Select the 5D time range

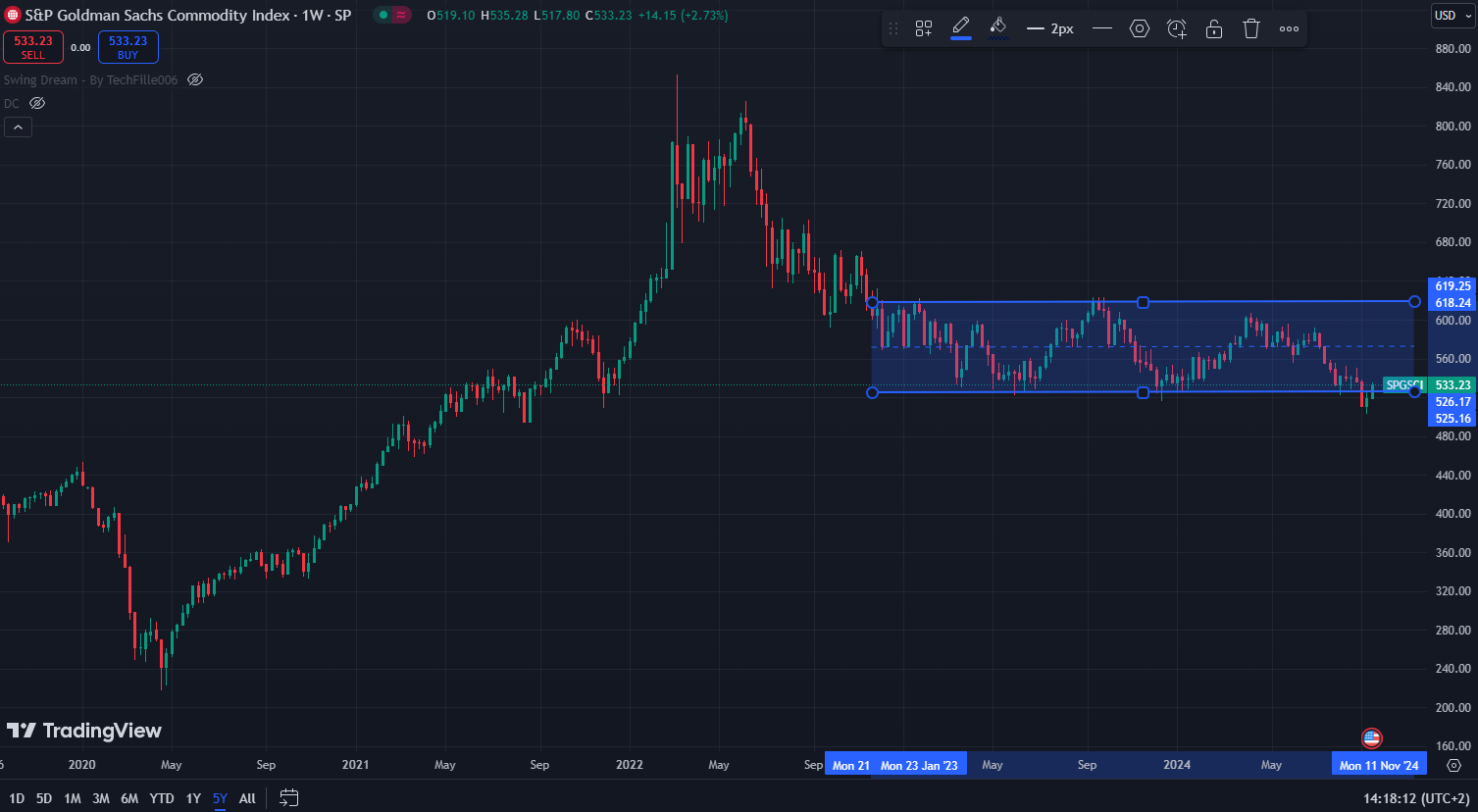pyautogui.click(x=44, y=798)
